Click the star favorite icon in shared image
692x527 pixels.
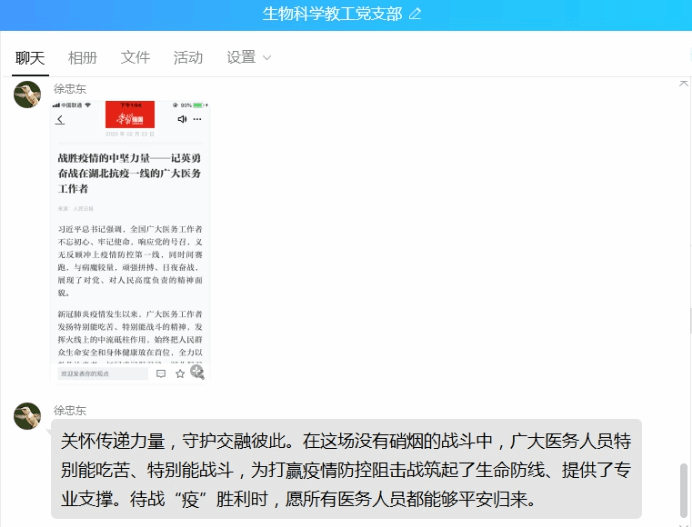180,373
